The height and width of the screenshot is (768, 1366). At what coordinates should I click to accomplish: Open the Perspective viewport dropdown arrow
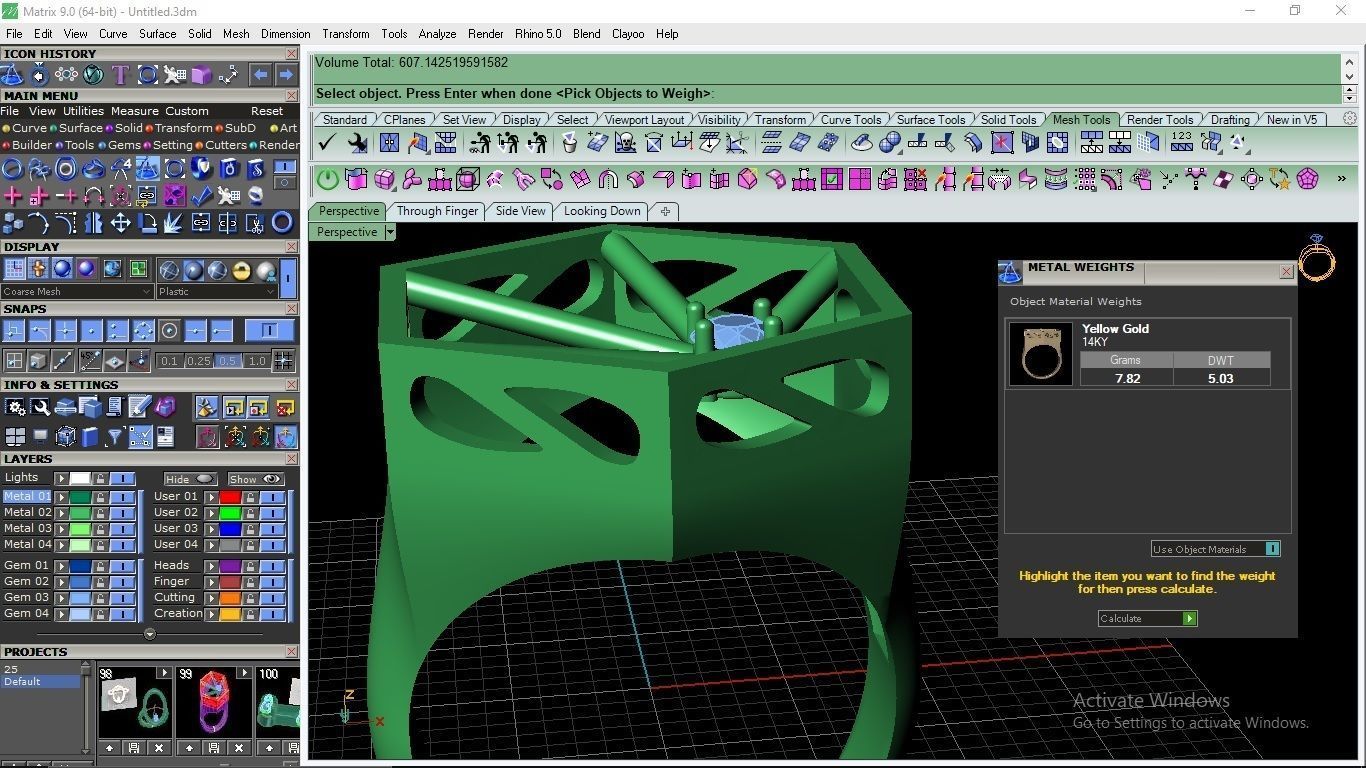[390, 232]
